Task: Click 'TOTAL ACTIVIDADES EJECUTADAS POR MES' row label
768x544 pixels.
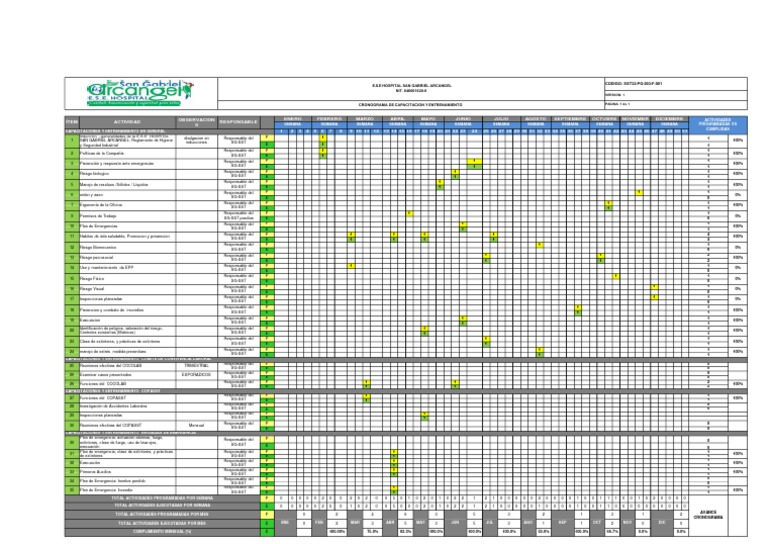Action: pyautogui.click(x=163, y=523)
